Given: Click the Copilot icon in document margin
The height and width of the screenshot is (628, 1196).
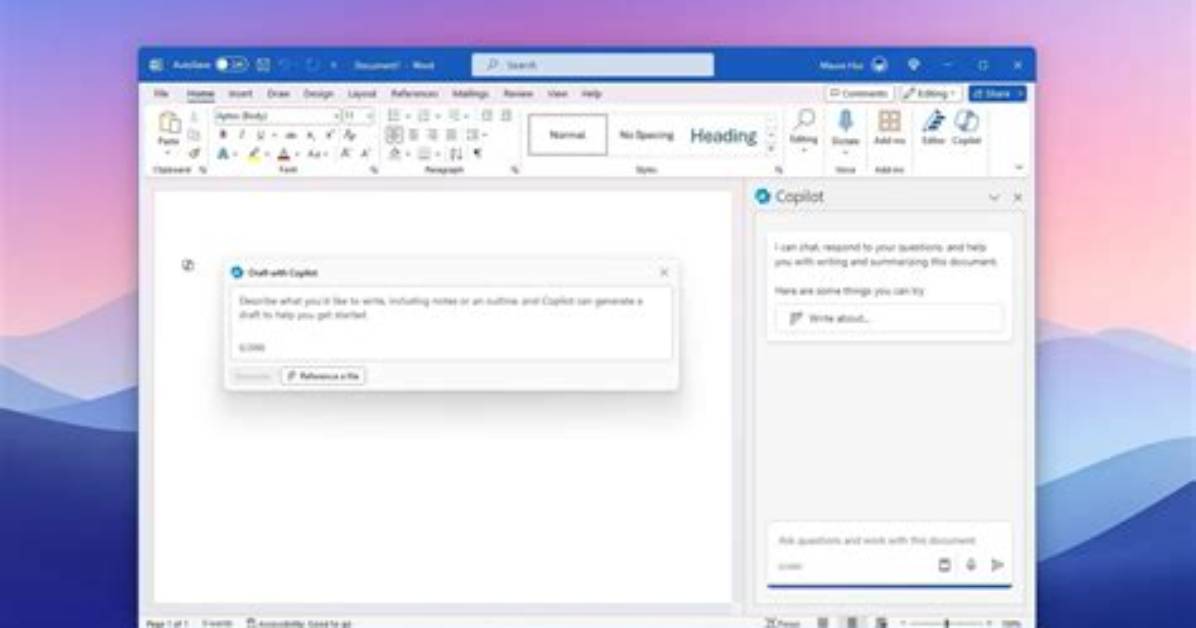Looking at the screenshot, I should coord(188,265).
